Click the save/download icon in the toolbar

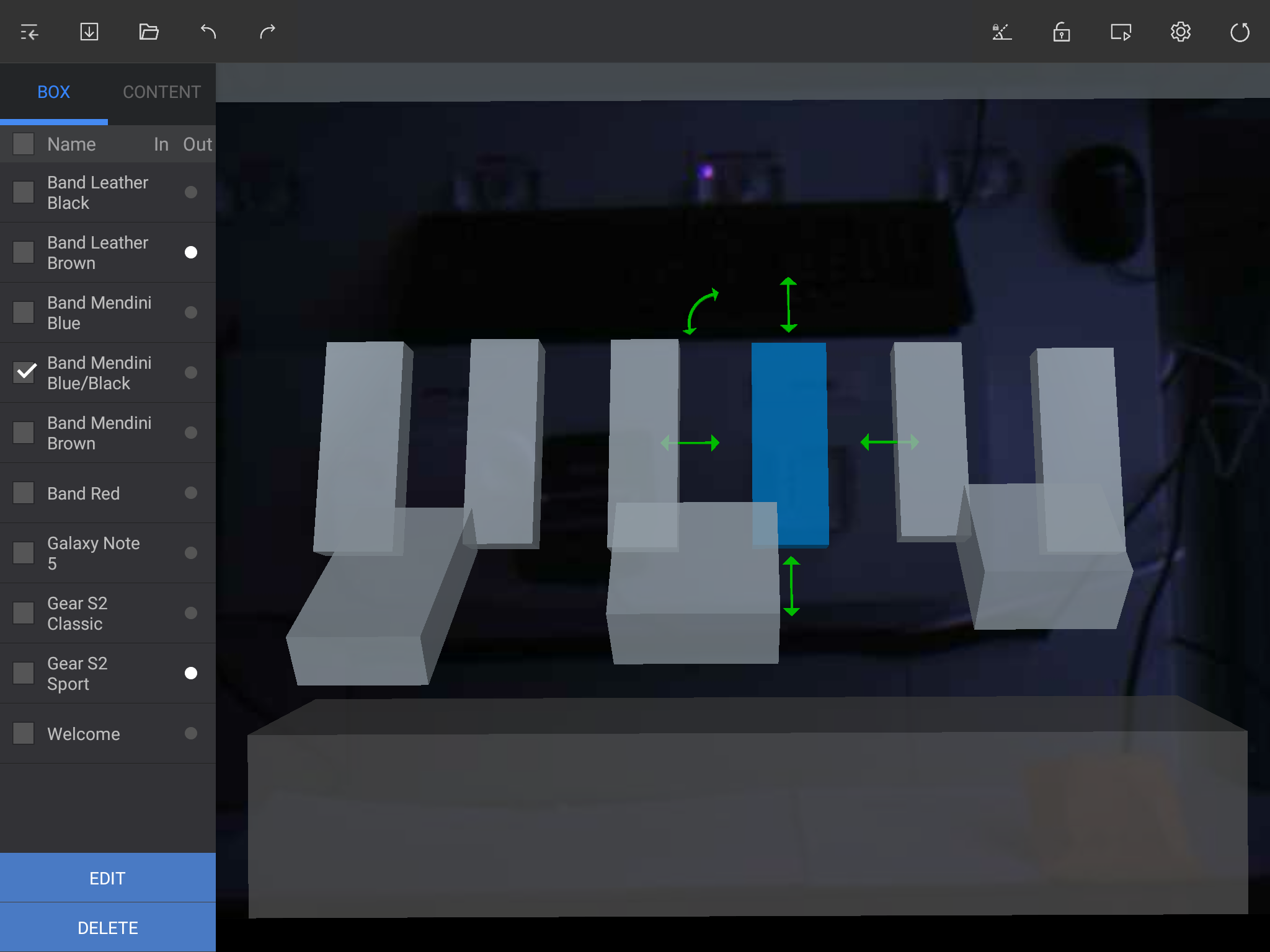(x=89, y=32)
